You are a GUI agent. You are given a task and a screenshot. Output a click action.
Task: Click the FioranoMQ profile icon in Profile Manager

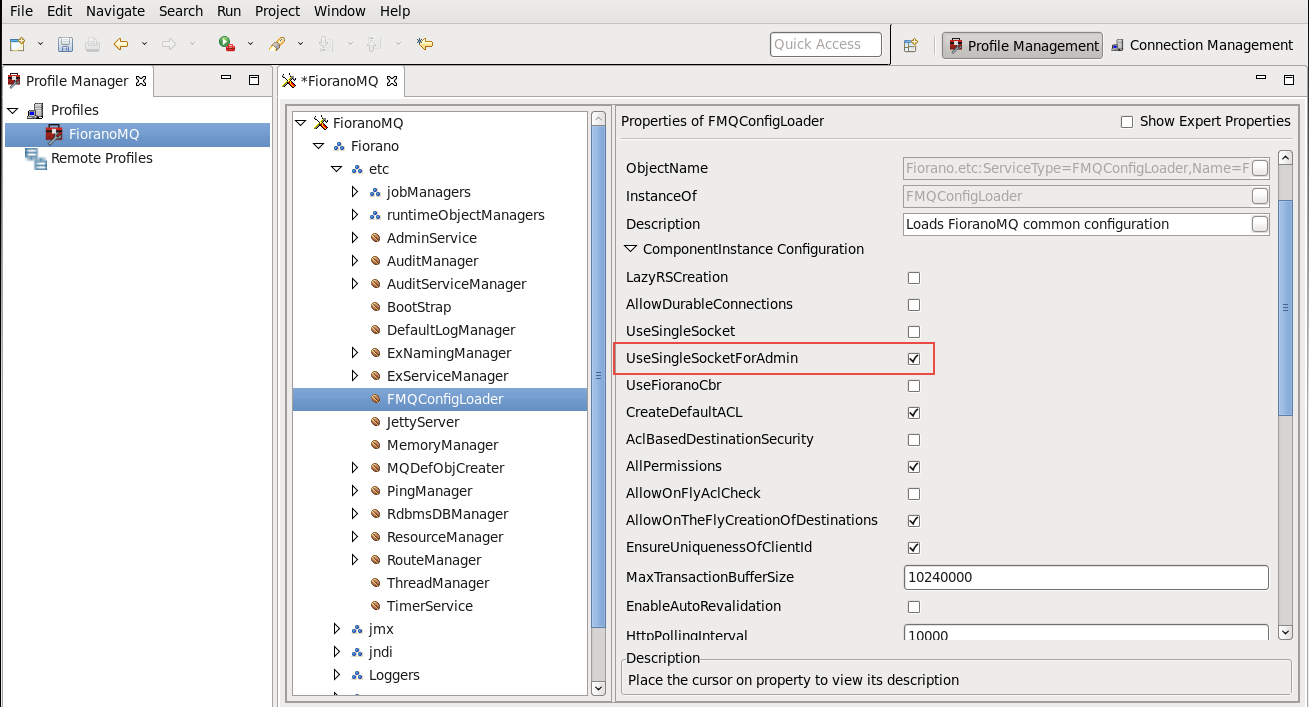pos(54,134)
